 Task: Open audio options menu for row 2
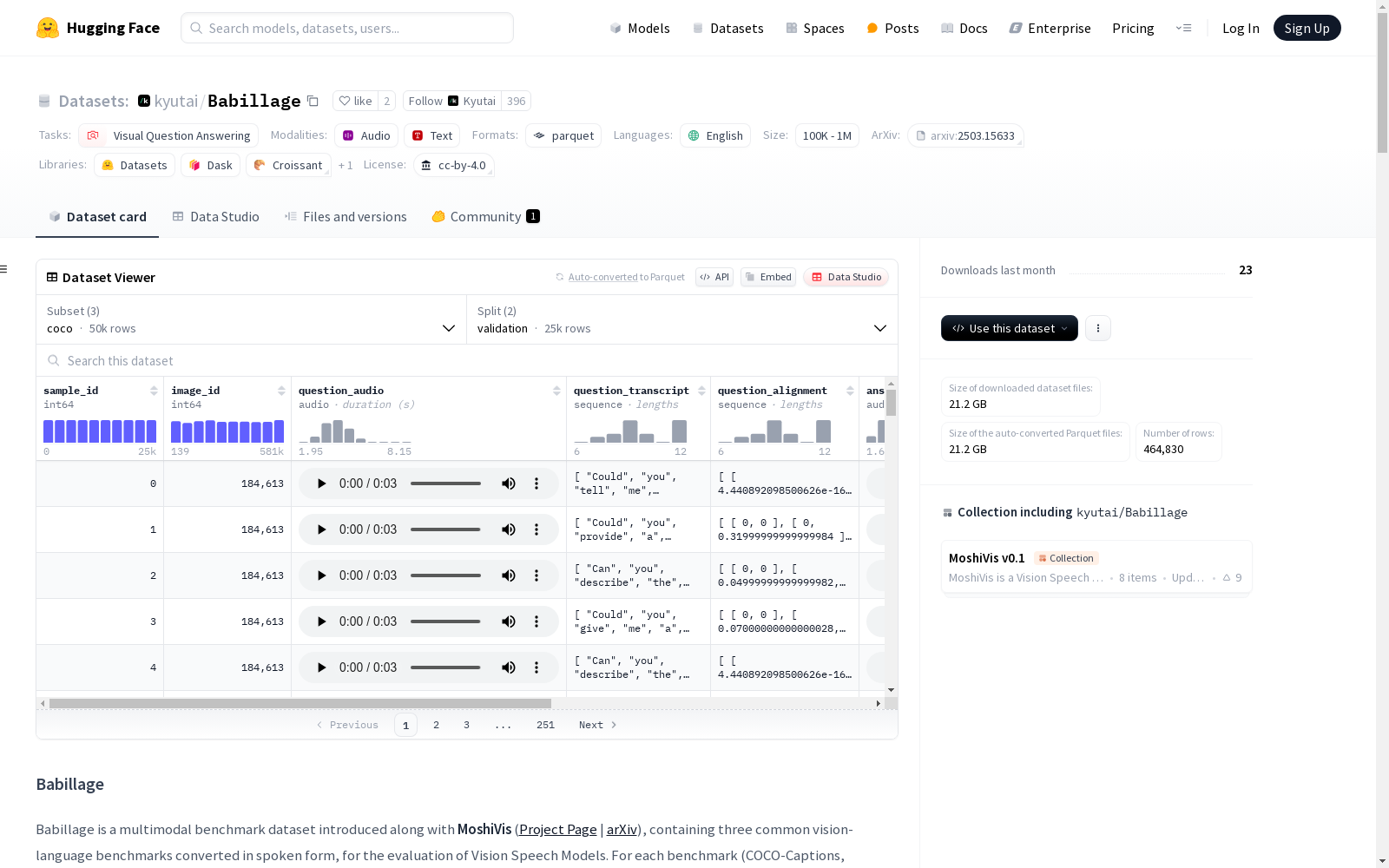(x=537, y=575)
